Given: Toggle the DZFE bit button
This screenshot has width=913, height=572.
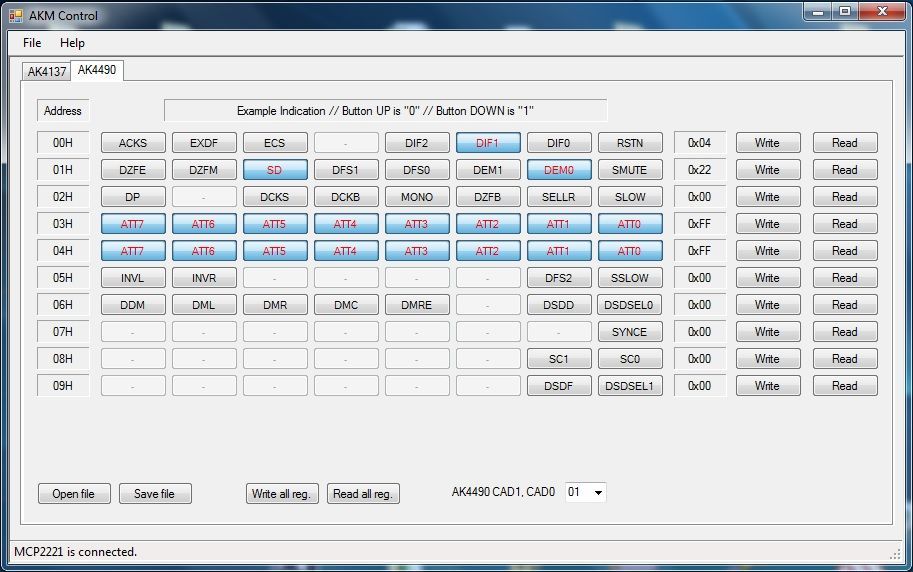Looking at the screenshot, I should (x=133, y=170).
